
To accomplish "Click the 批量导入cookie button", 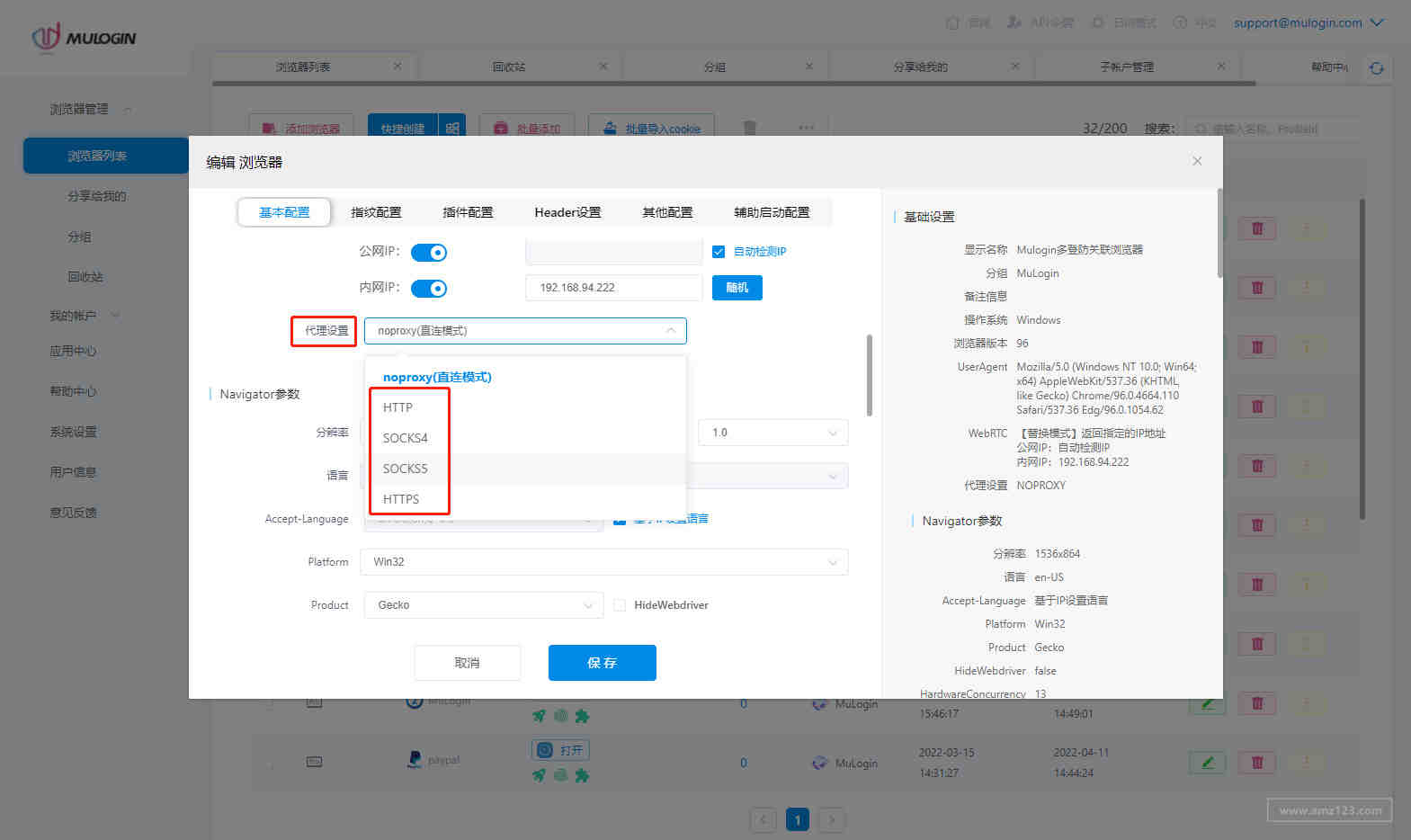I will pyautogui.click(x=651, y=129).
